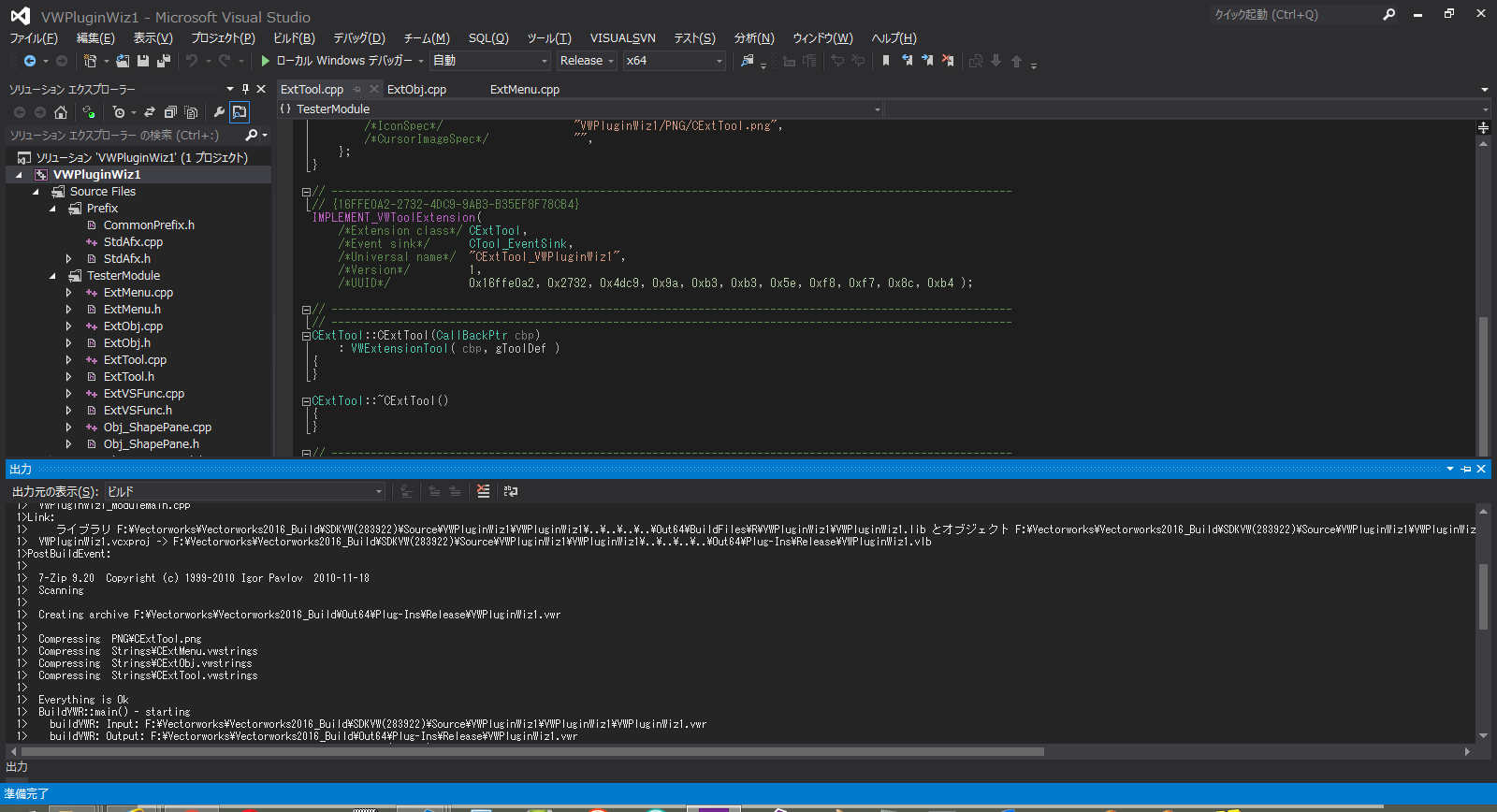Viewport: 1497px width, 812px height.
Task: Click the Navigate Backward arrow in toolbar
Action: pos(30,61)
